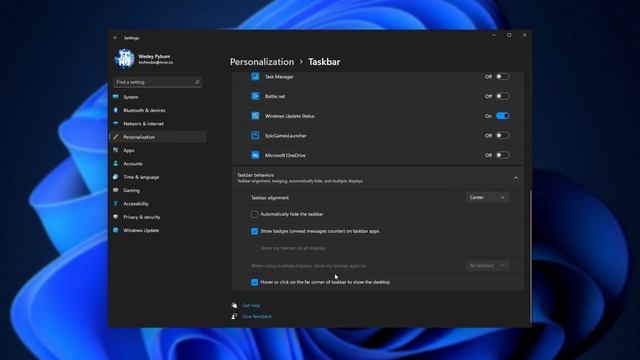This screenshot has width=640, height=360.
Task: Open the Taskbar alignment Center dropdown
Action: [x=487, y=197]
